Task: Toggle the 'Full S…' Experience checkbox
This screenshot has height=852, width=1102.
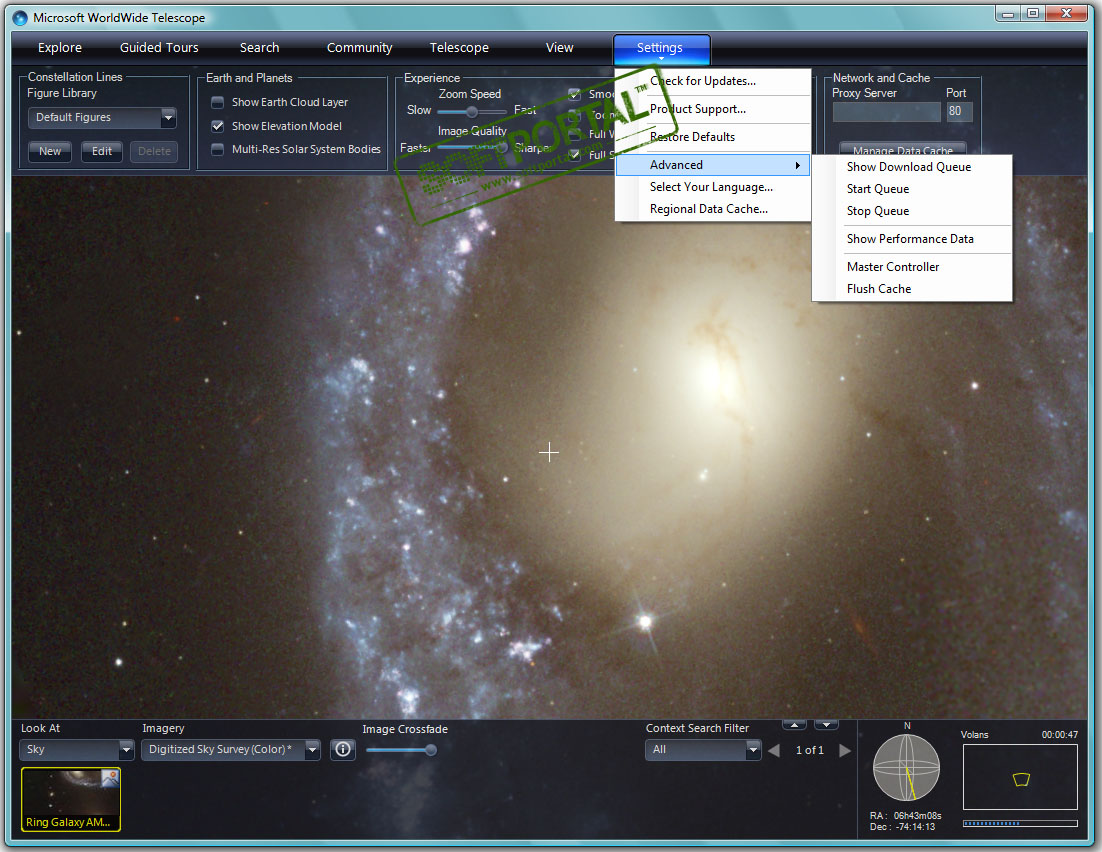Action: pos(575,155)
